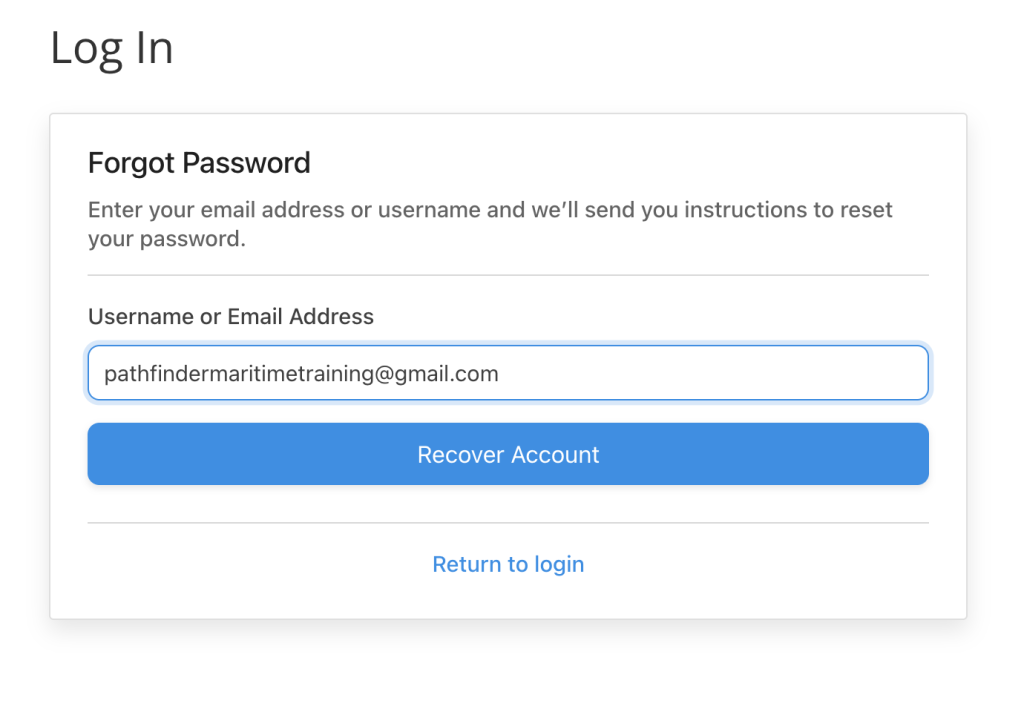Click the text "your password." in the description
This screenshot has width=1024, height=709.
pos(166,240)
